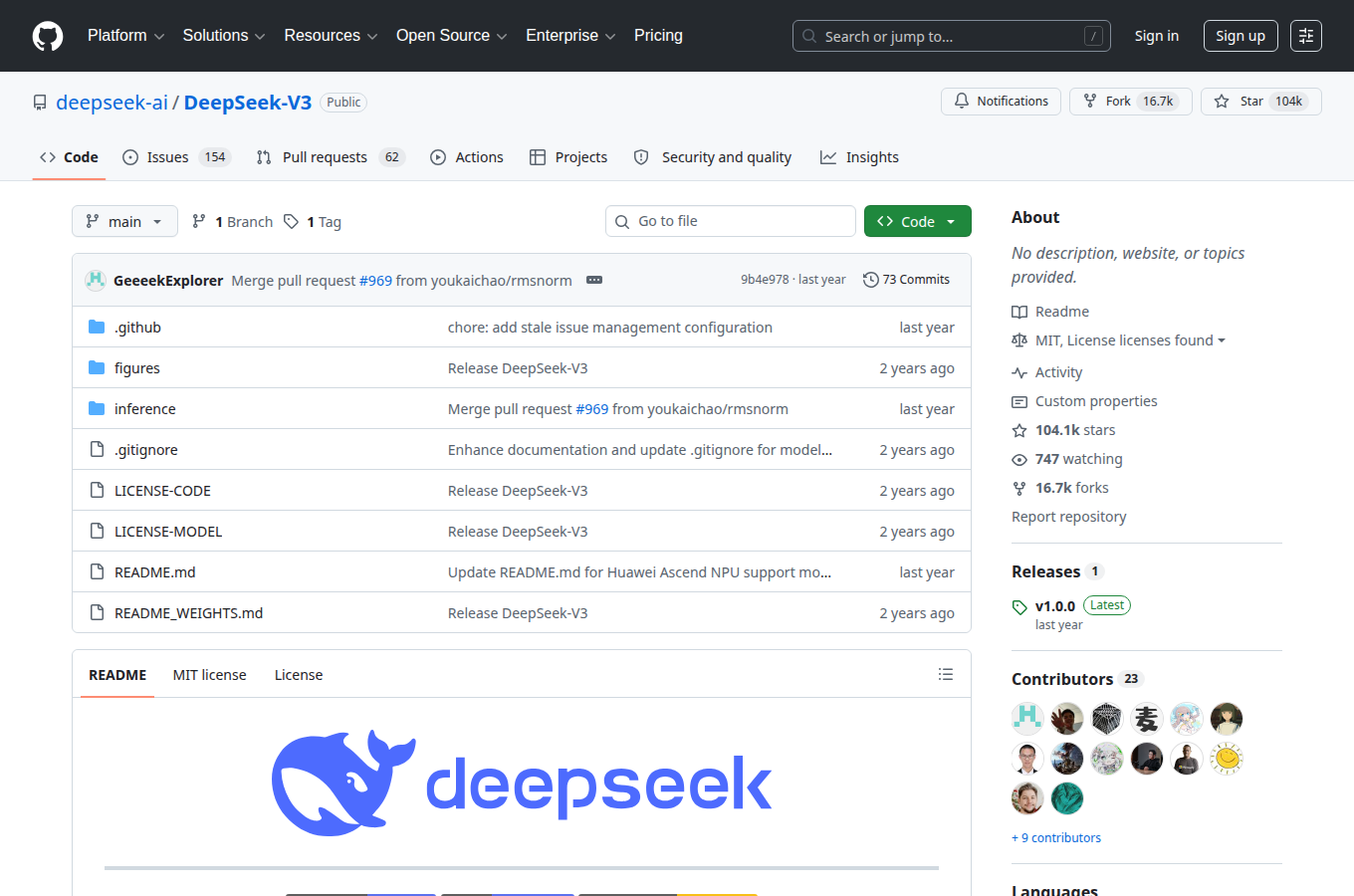
Task: Expand the Platform menu
Action: pos(125,36)
